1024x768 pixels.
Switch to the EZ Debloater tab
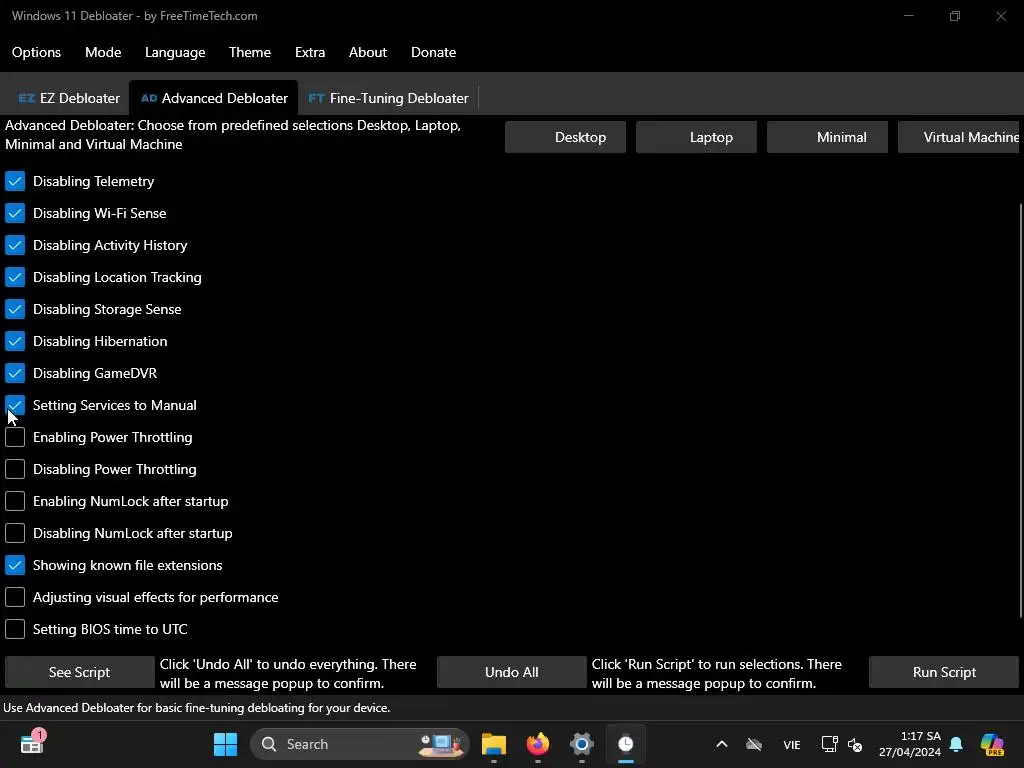pyautogui.click(x=69, y=98)
